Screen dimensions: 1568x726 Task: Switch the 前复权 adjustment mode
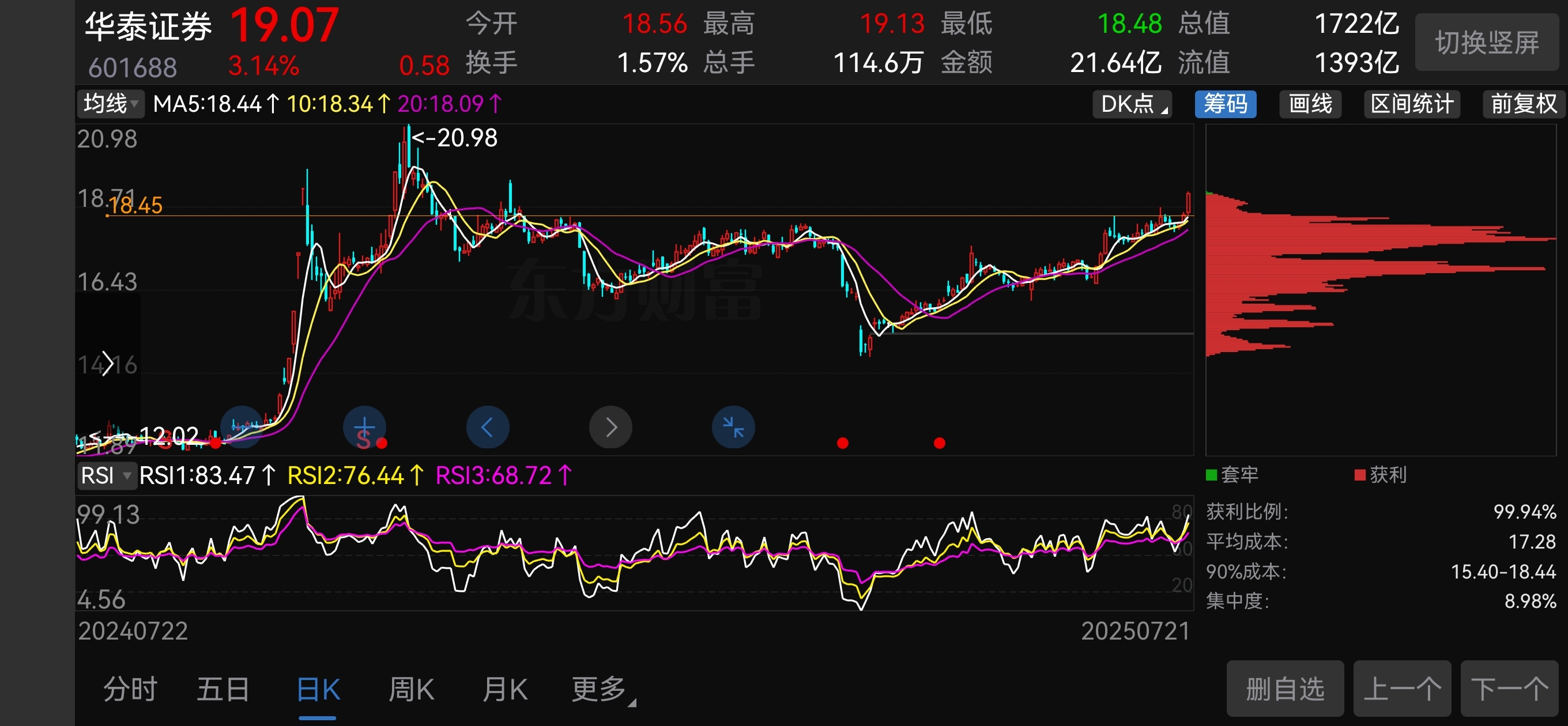pos(1524,104)
